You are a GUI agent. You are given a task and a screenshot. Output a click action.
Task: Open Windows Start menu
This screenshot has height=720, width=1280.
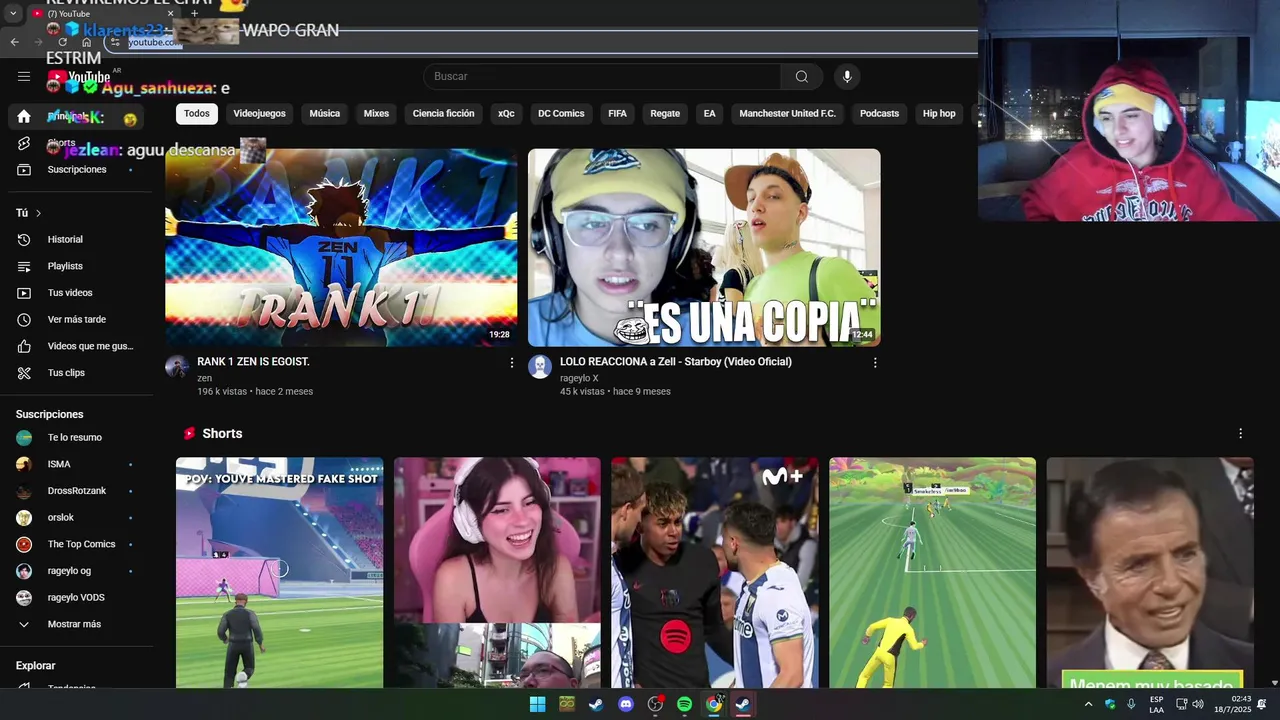click(537, 704)
